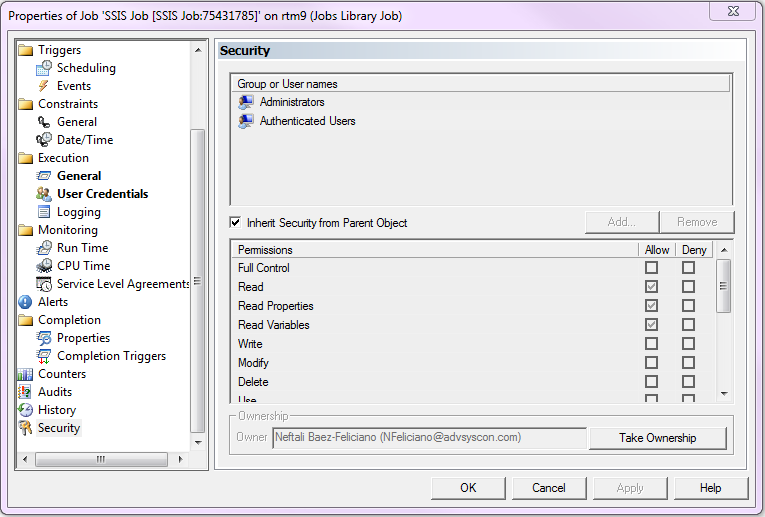Click the Security keys icon
Viewport: 765px width, 517px height.
25,428
